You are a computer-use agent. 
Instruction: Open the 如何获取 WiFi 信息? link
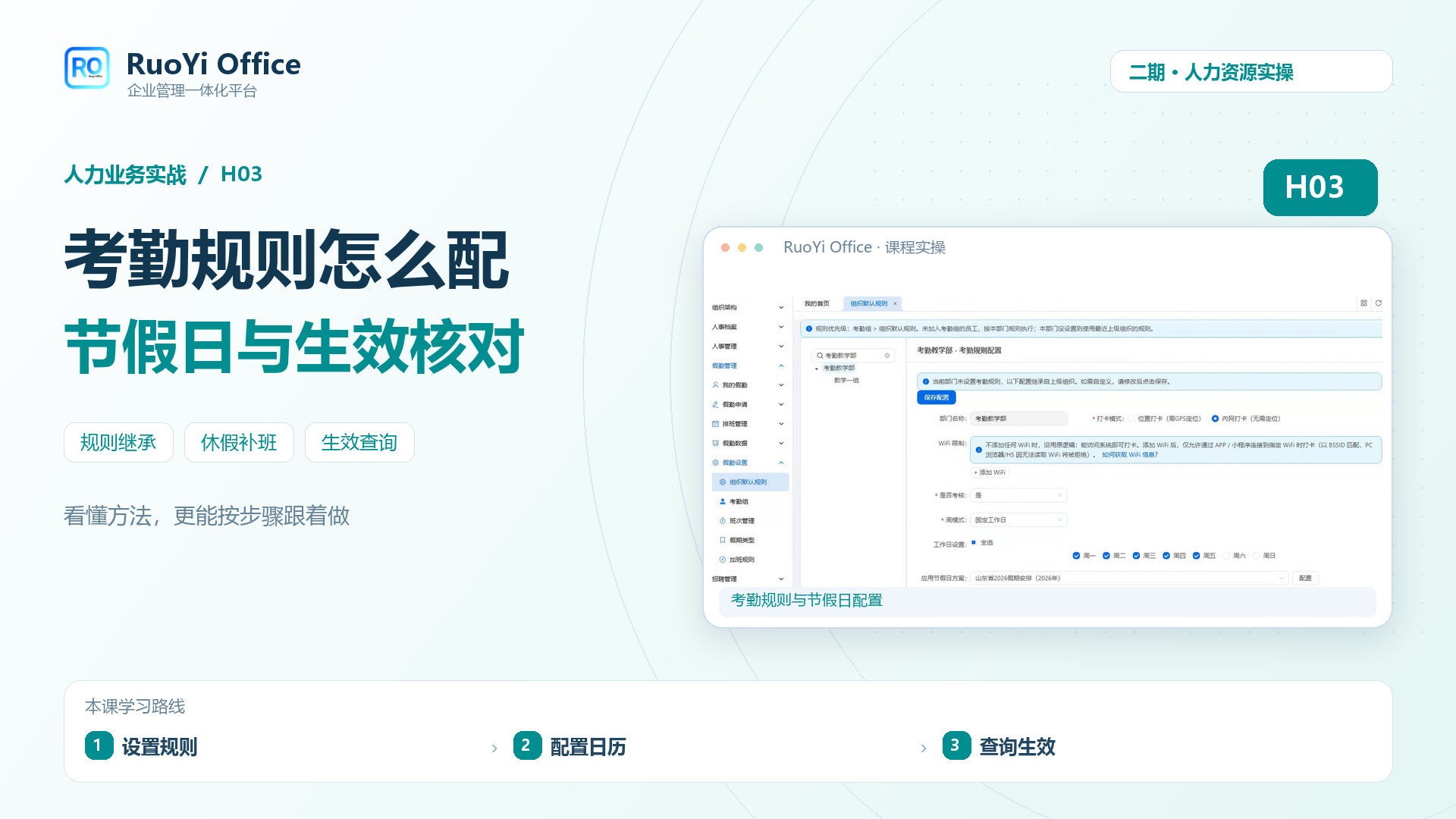click(x=1130, y=455)
